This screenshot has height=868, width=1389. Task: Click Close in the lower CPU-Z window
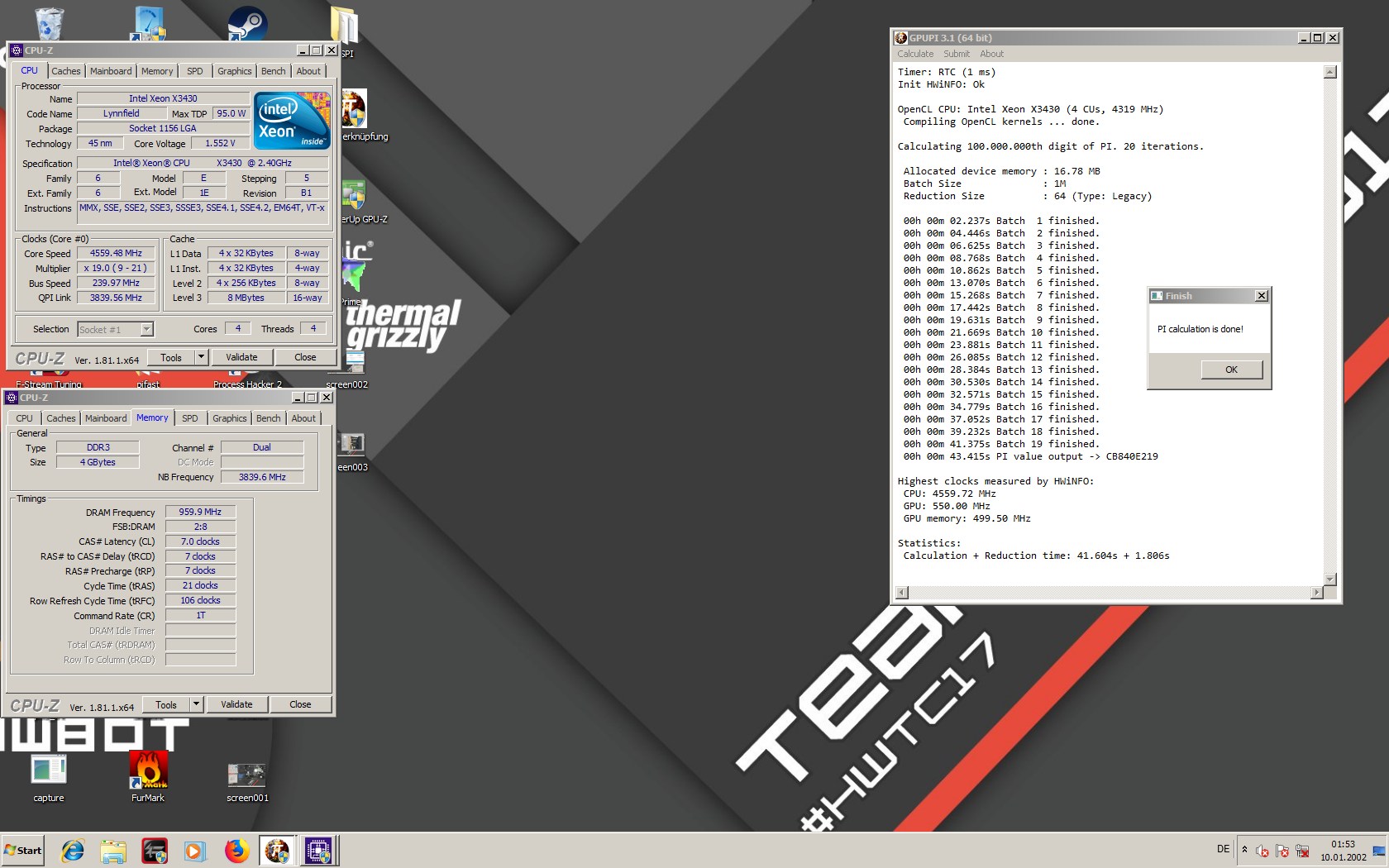[300, 704]
